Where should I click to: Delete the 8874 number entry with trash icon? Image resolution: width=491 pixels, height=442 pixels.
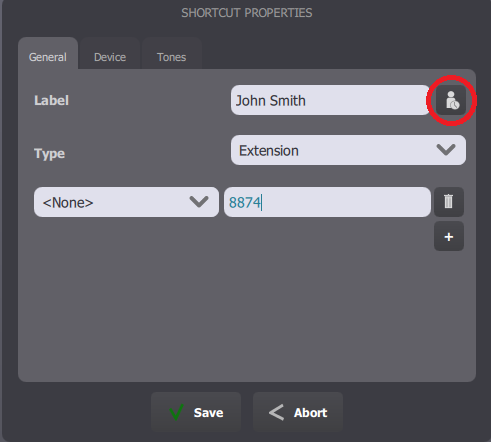coord(449,202)
